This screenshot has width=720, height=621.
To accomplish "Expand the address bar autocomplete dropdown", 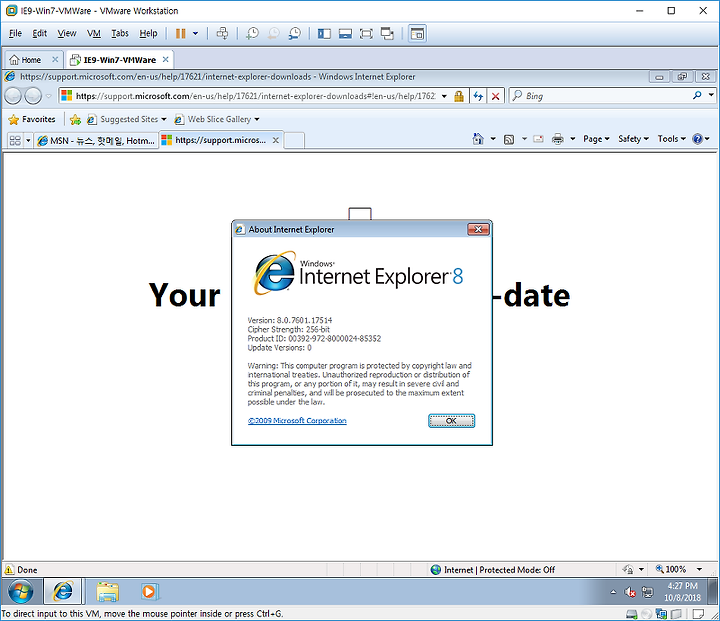I will [444, 96].
